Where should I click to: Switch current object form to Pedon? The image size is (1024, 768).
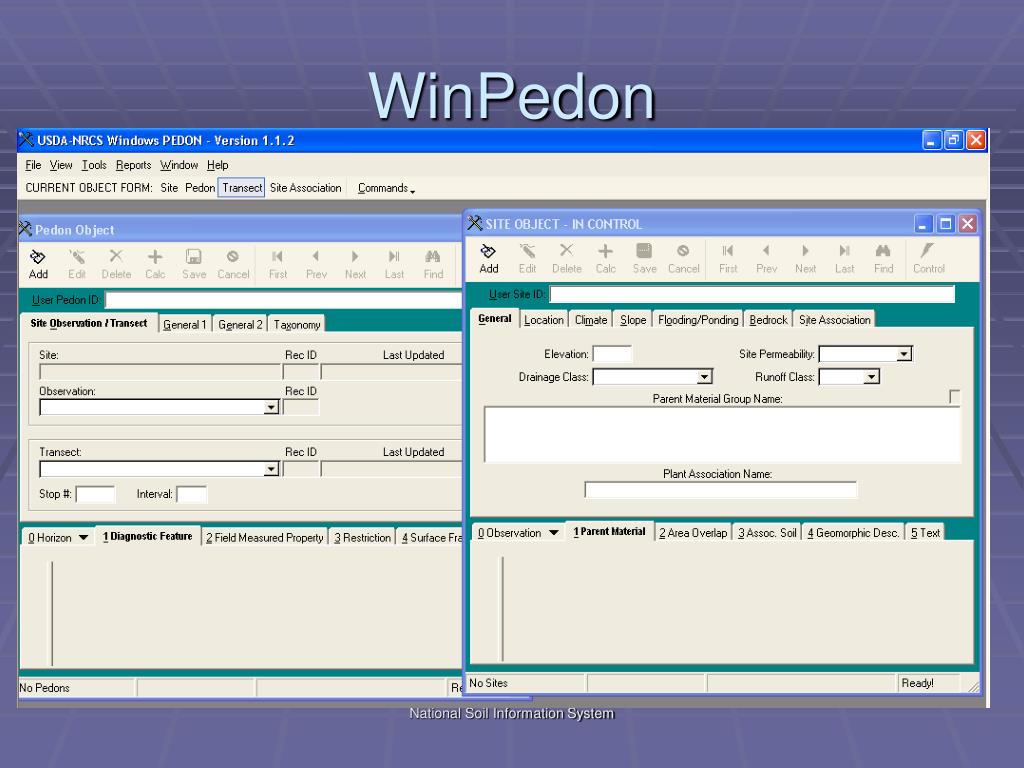pyautogui.click(x=200, y=188)
